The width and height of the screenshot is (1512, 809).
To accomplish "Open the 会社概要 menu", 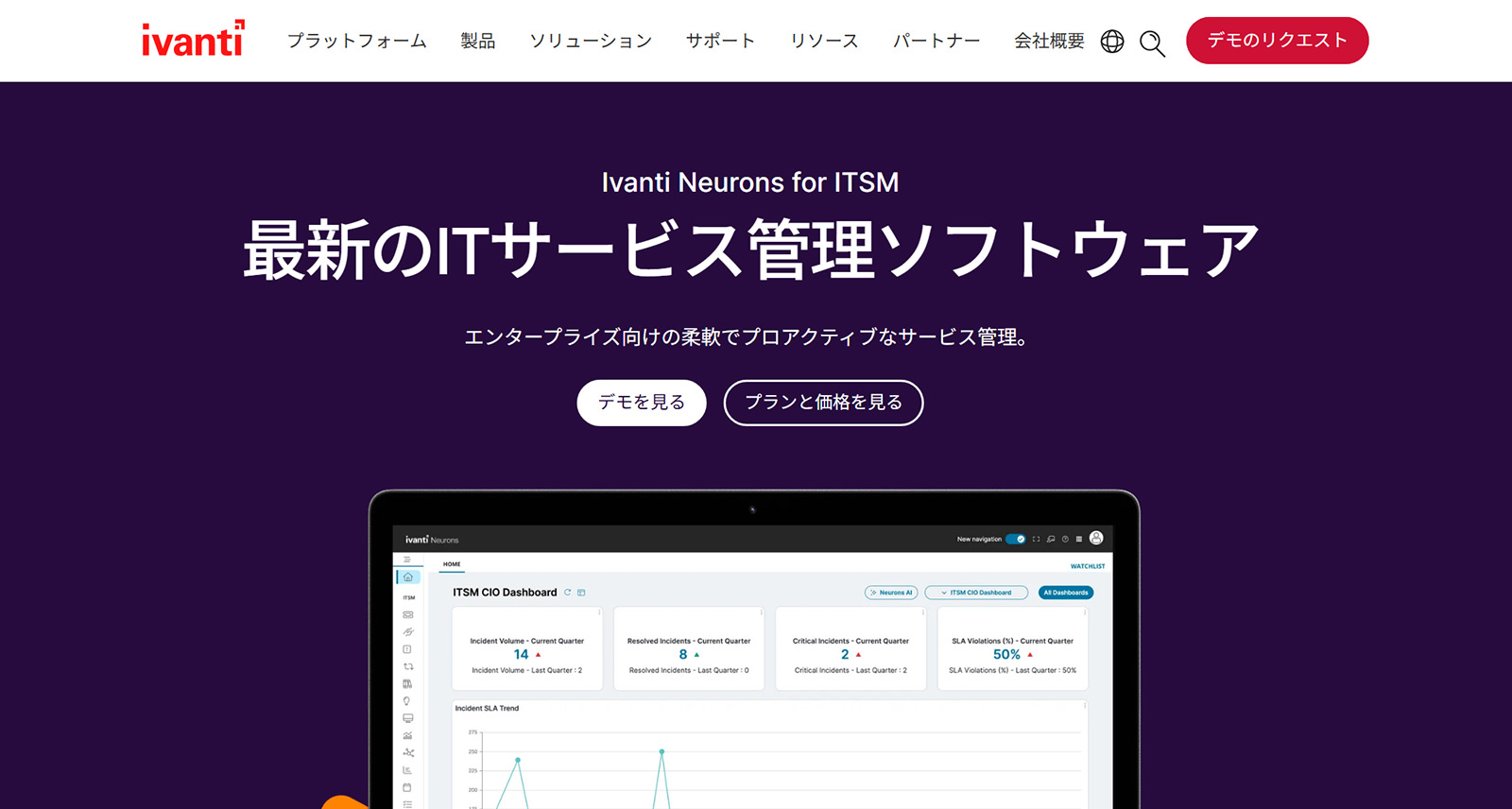I will coord(1049,41).
